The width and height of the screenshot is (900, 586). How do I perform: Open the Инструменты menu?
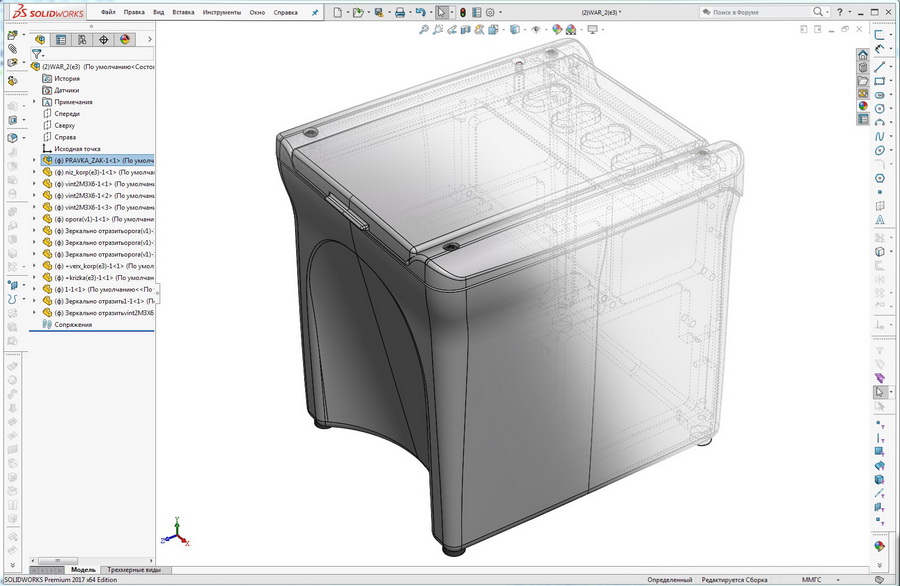(x=222, y=12)
